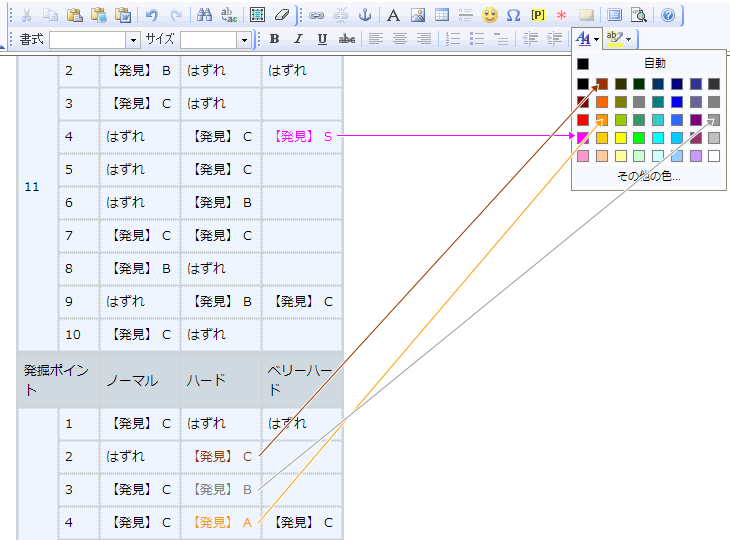
Task: Click the large letter A icon
Action: [393, 15]
